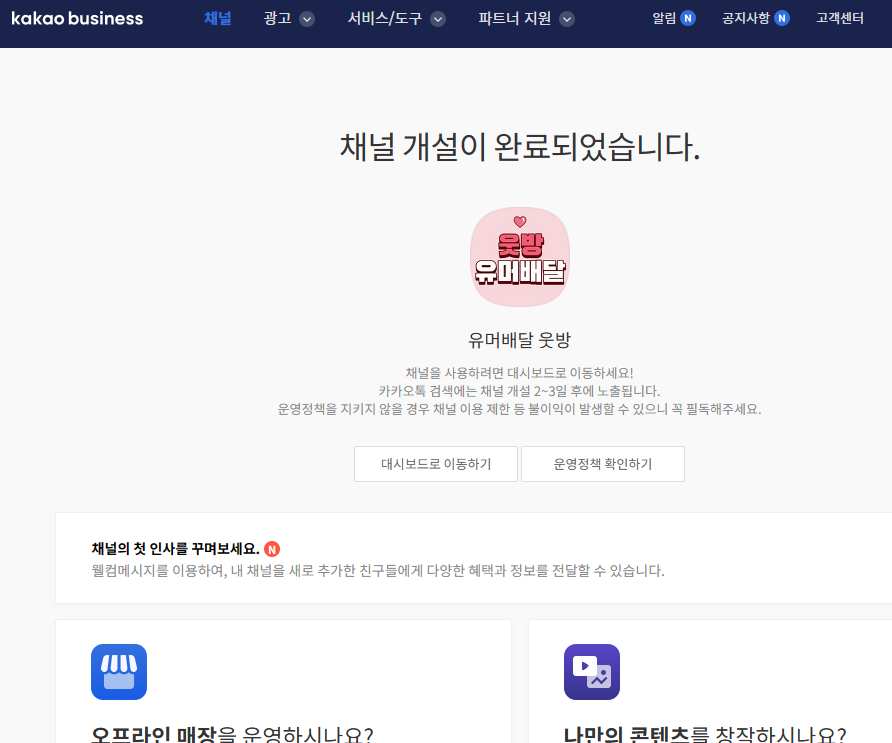Click the 채널 개설이 완료되었습니다. heading
892x743 pixels.
519,147
